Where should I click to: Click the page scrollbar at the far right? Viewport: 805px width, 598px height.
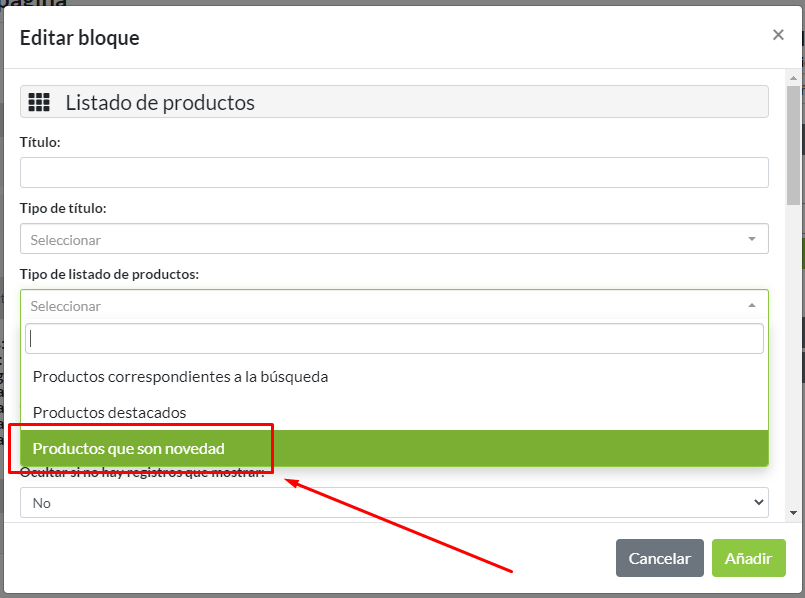(x=800, y=300)
